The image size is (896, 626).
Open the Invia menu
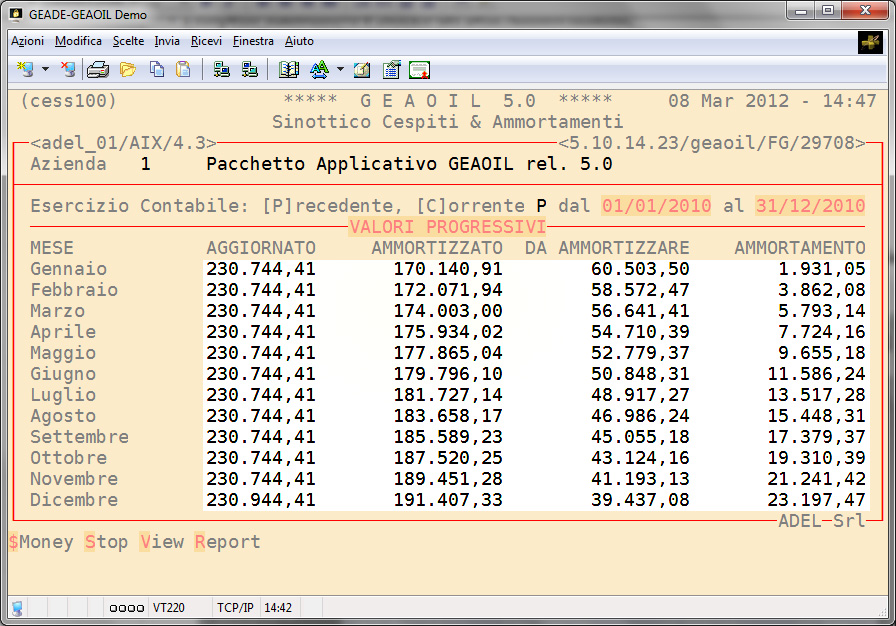pyautogui.click(x=167, y=41)
